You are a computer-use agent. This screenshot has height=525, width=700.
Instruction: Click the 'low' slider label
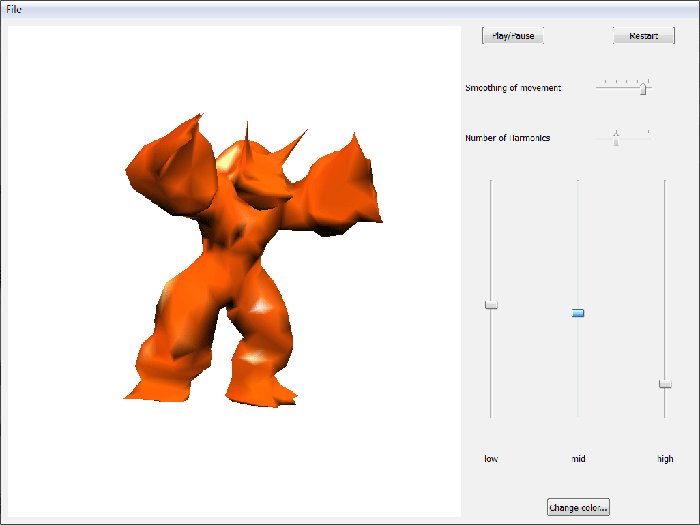[x=491, y=459]
